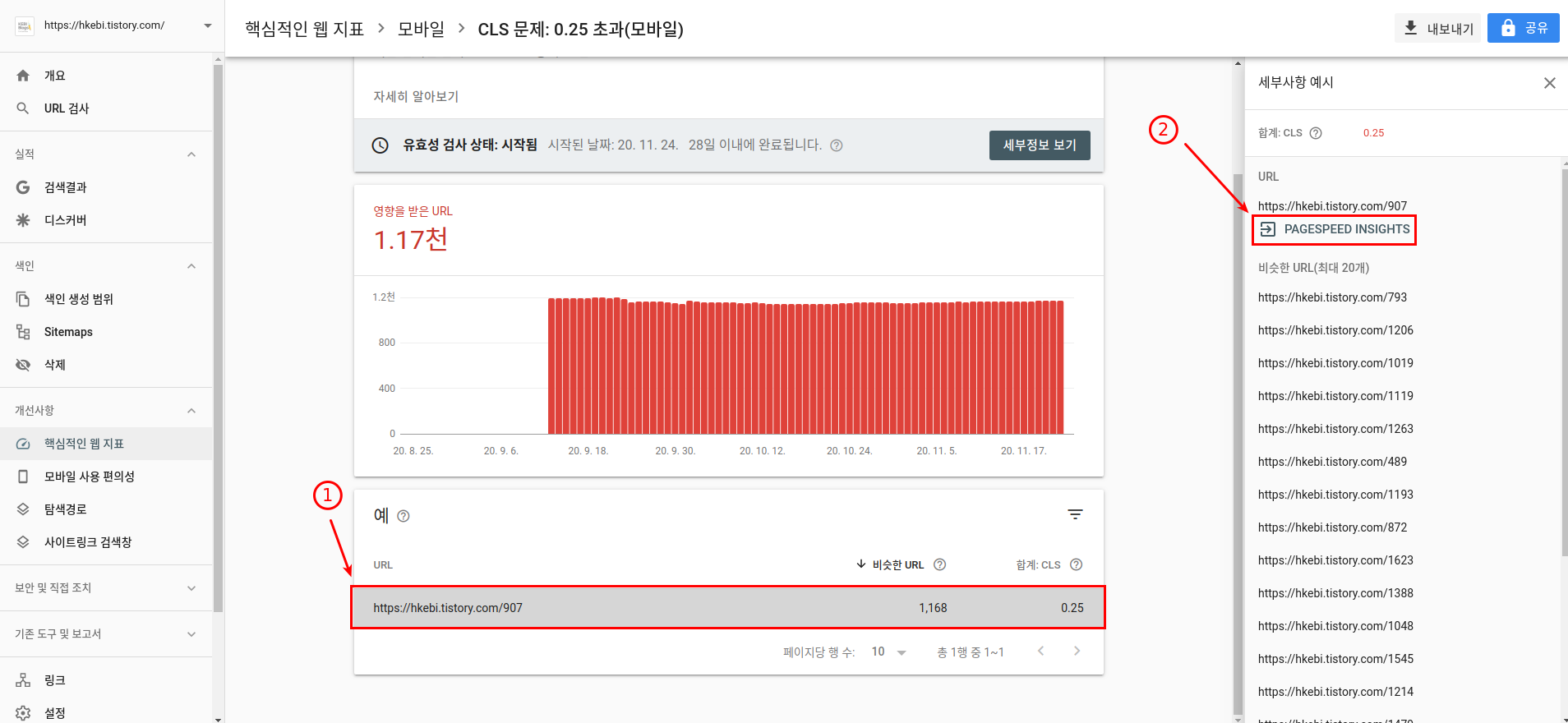This screenshot has height=723, width=1568.
Task: Open 디스커버 asterisk icon
Action: tap(23, 220)
